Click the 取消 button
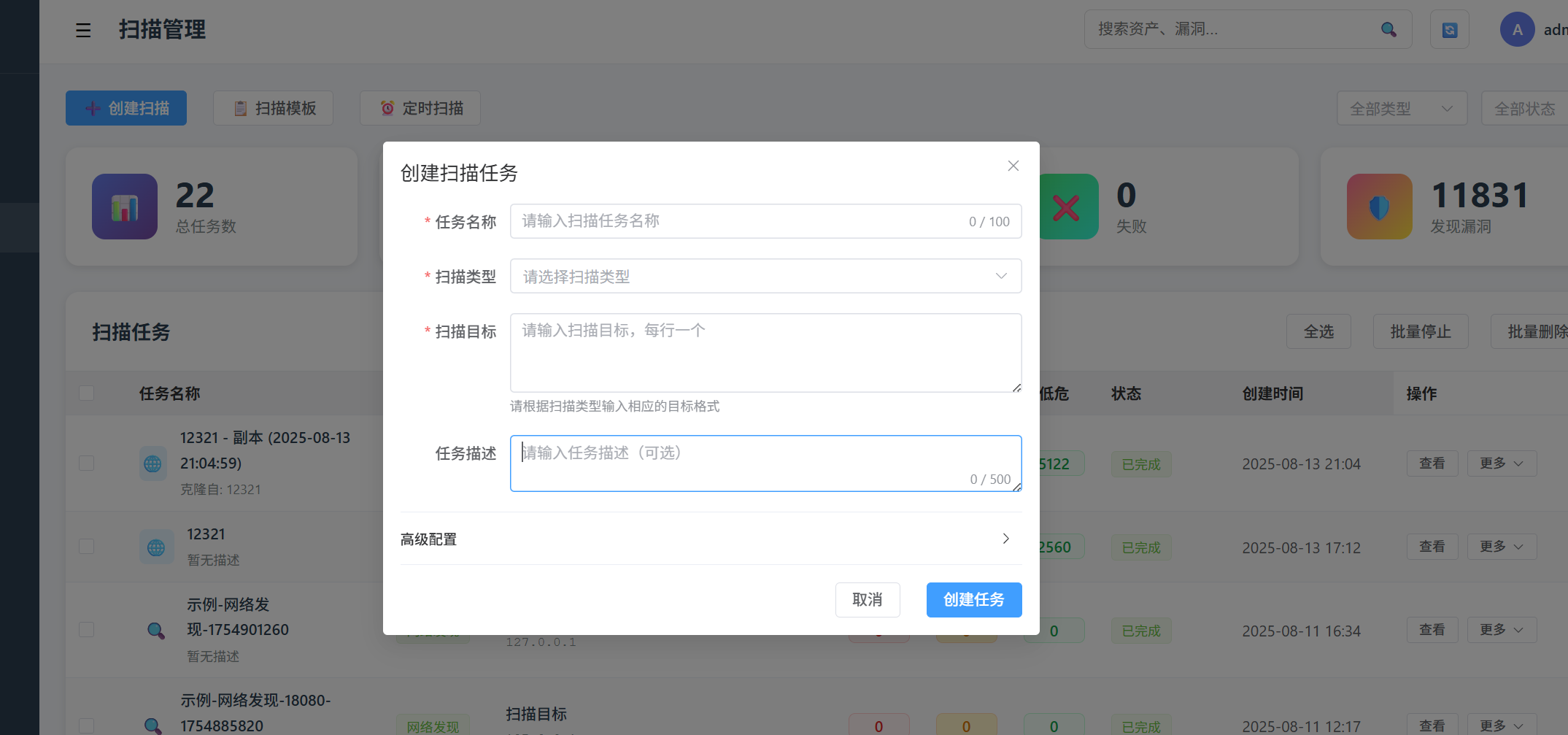This screenshot has height=735, width=1568. tap(867, 600)
